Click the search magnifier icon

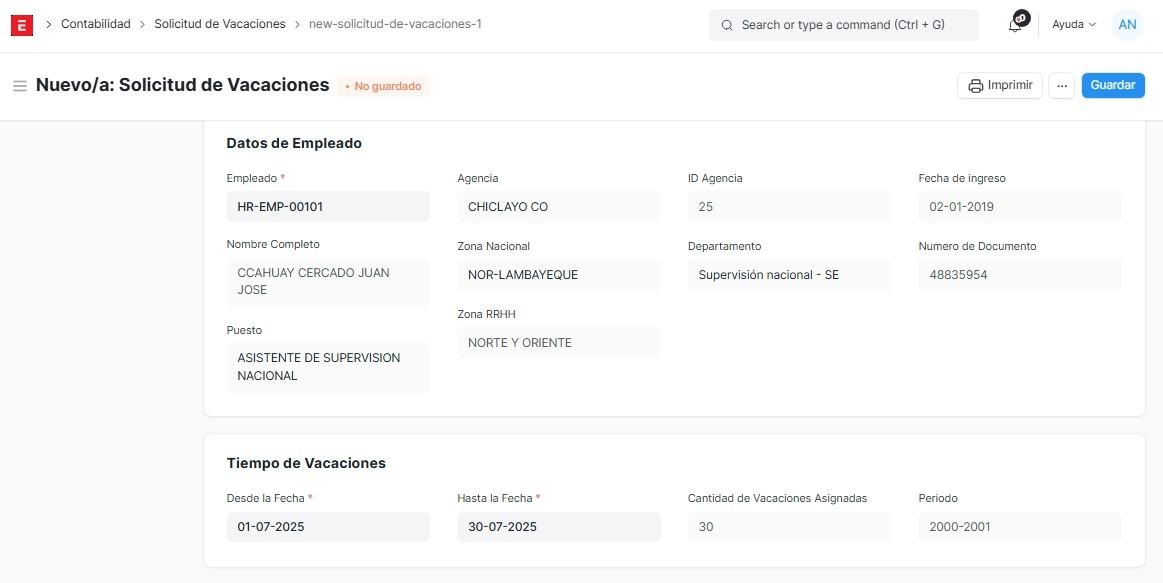tap(727, 25)
